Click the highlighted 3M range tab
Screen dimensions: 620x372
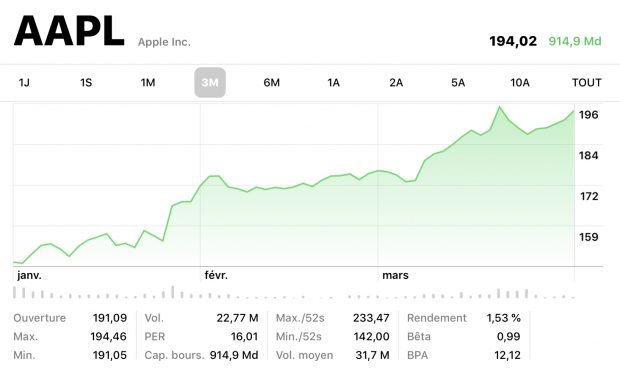[x=210, y=83]
